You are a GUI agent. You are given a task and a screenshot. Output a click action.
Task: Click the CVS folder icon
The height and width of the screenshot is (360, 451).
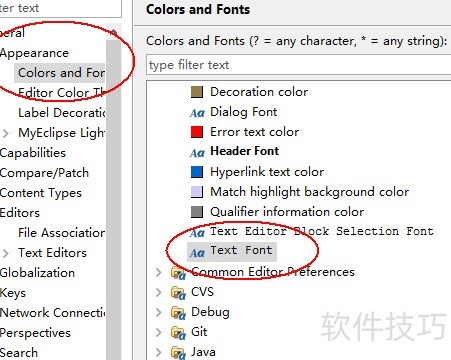(178, 293)
